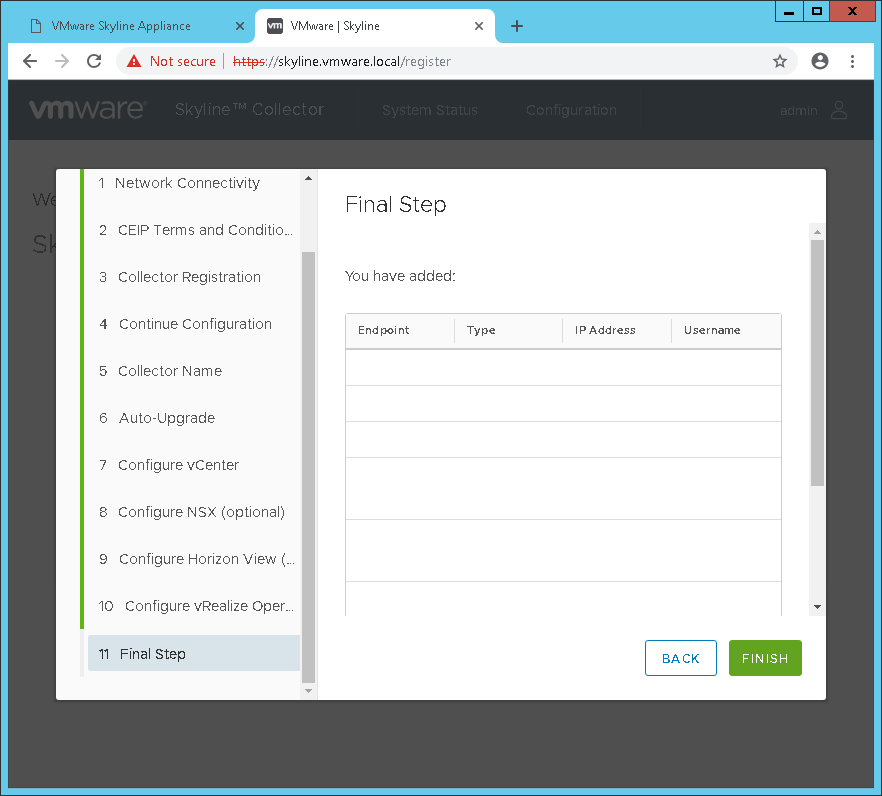Click the IP Address column header
This screenshot has width=882, height=796.
point(617,330)
